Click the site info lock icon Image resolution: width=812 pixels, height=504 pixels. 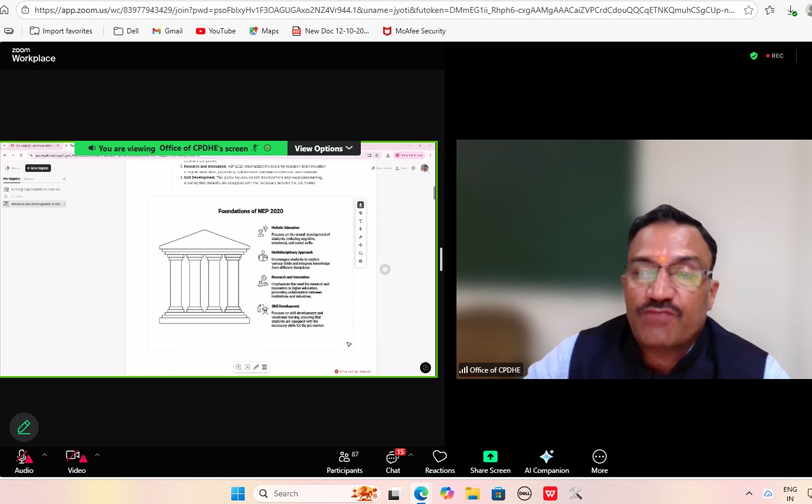coord(25,10)
